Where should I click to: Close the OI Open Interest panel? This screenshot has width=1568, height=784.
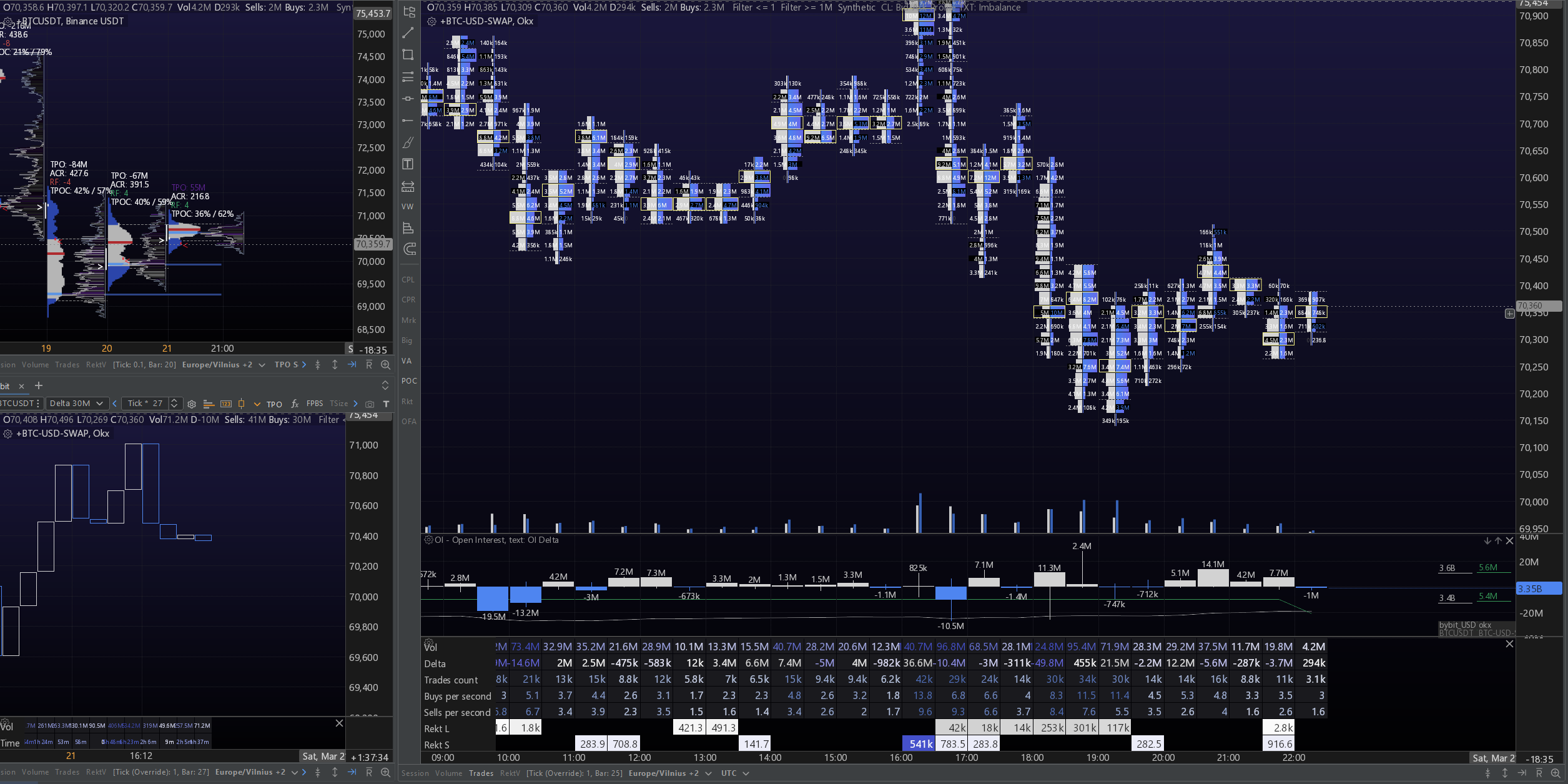1510,540
